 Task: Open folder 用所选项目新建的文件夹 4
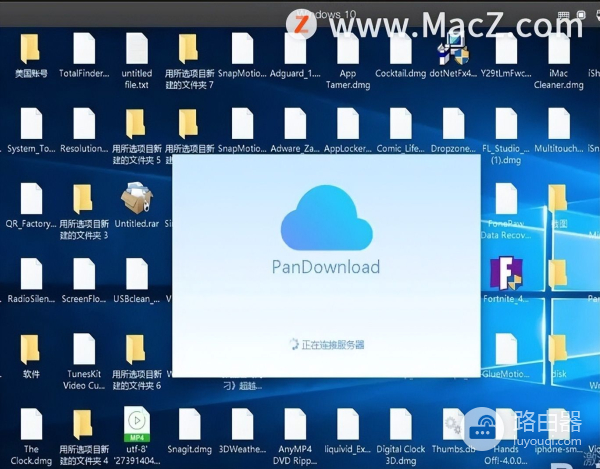83,424
